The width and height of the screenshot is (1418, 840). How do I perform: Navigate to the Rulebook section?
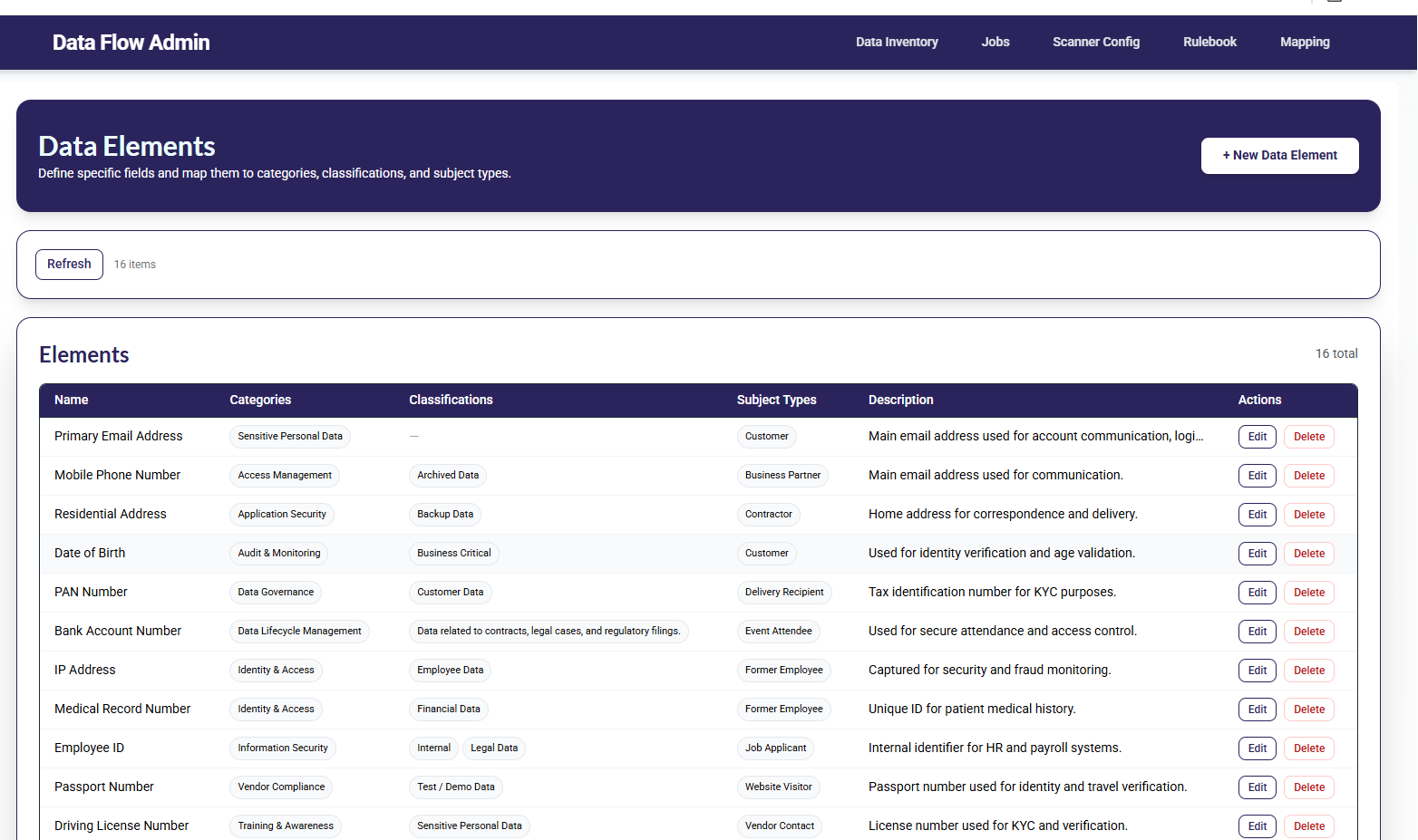tap(1209, 42)
